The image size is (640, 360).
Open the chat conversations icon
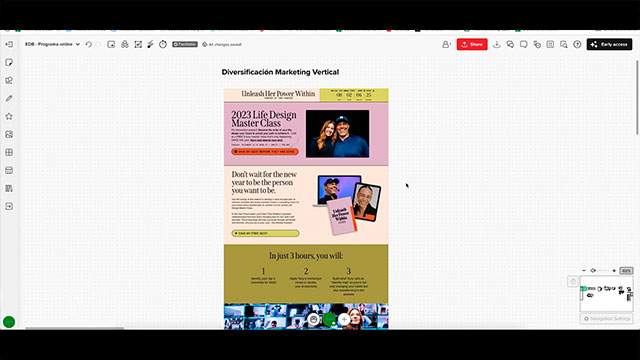[510, 44]
